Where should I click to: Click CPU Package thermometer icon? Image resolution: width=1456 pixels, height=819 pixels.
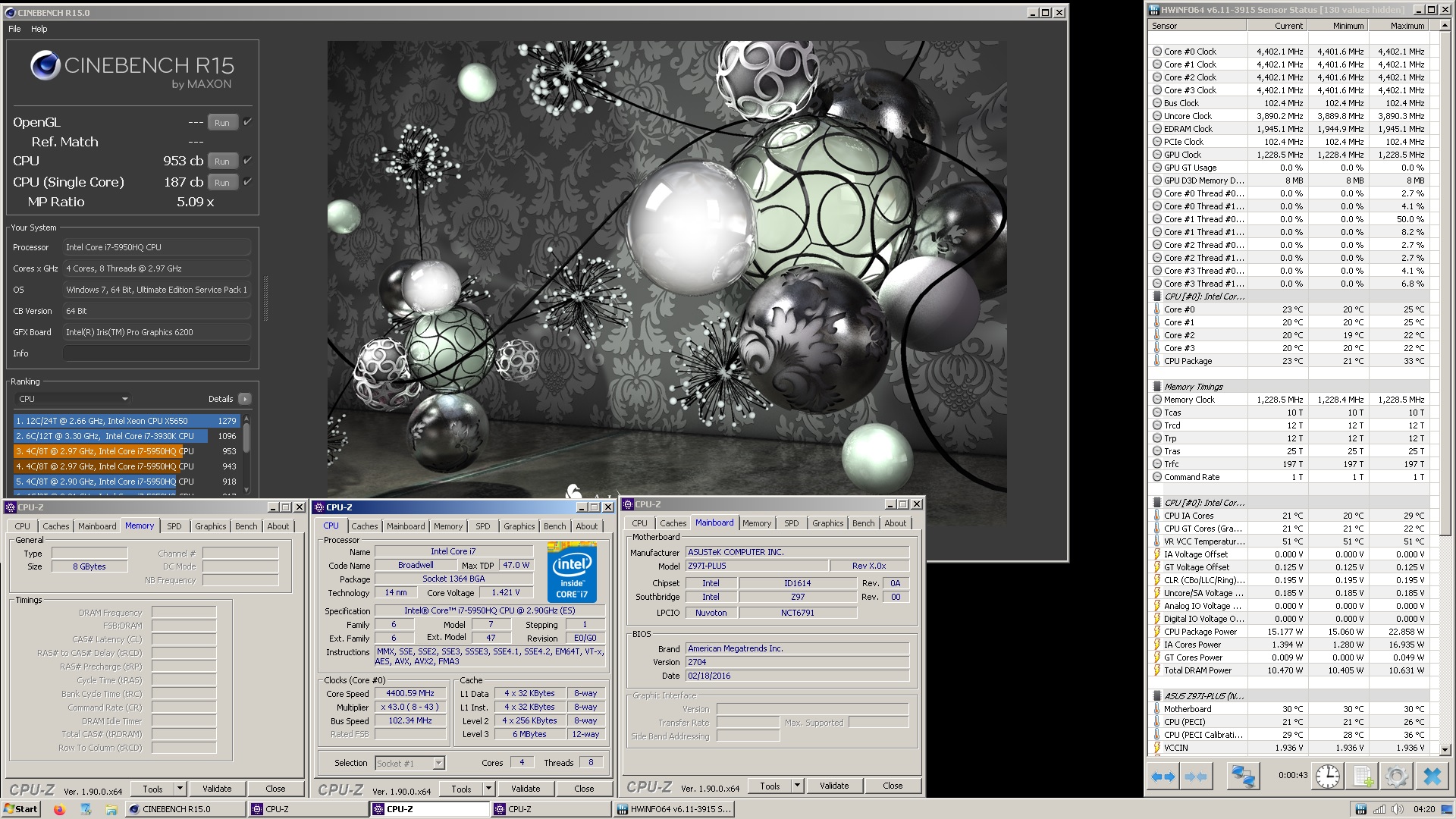[1157, 361]
